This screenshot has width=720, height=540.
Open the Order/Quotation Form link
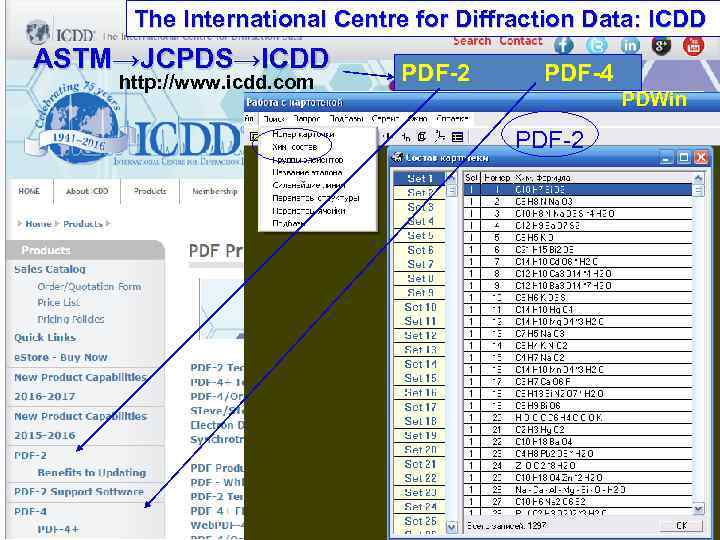[x=89, y=287]
